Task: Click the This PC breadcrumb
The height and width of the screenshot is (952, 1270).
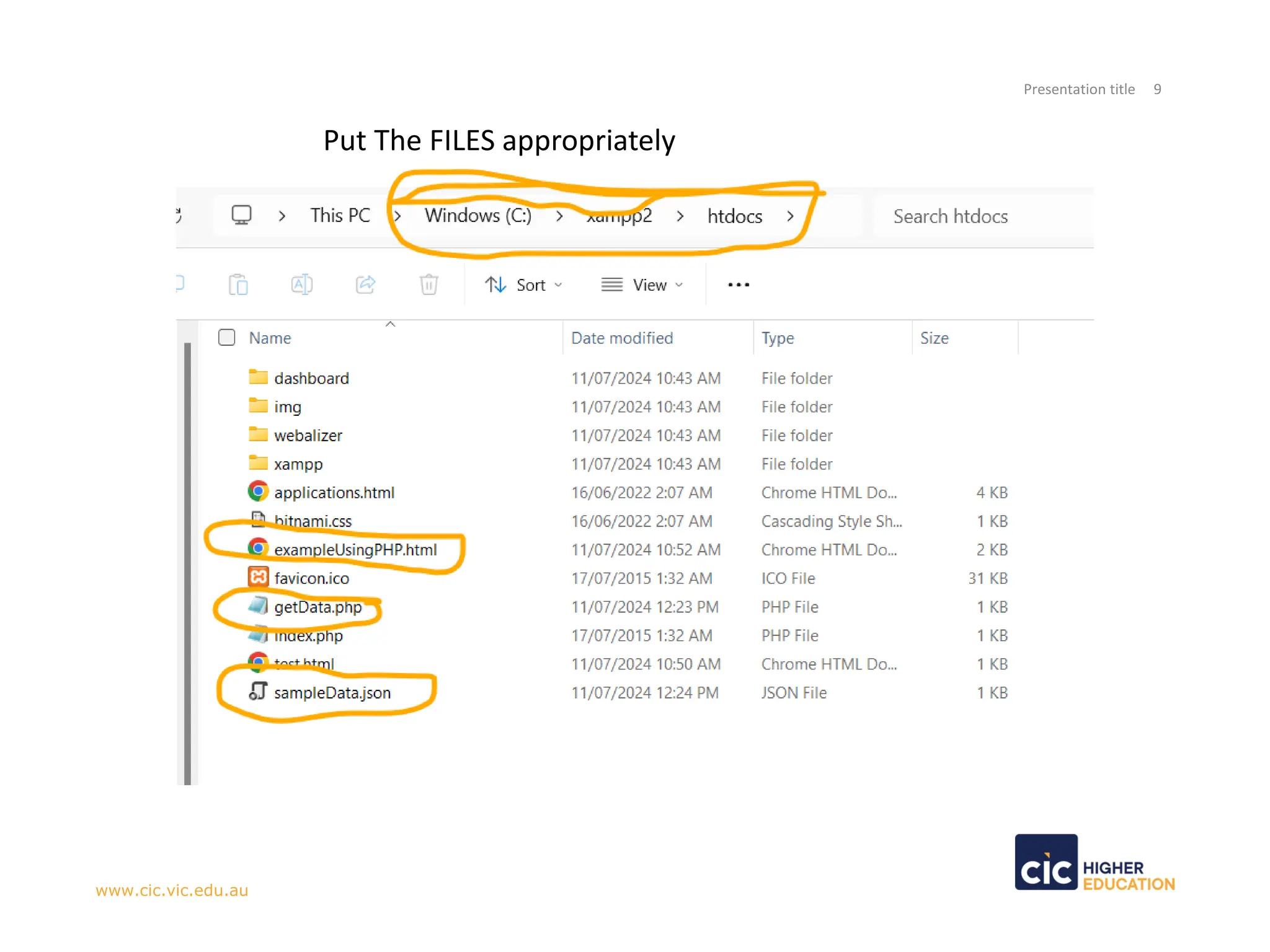Action: tap(340, 216)
